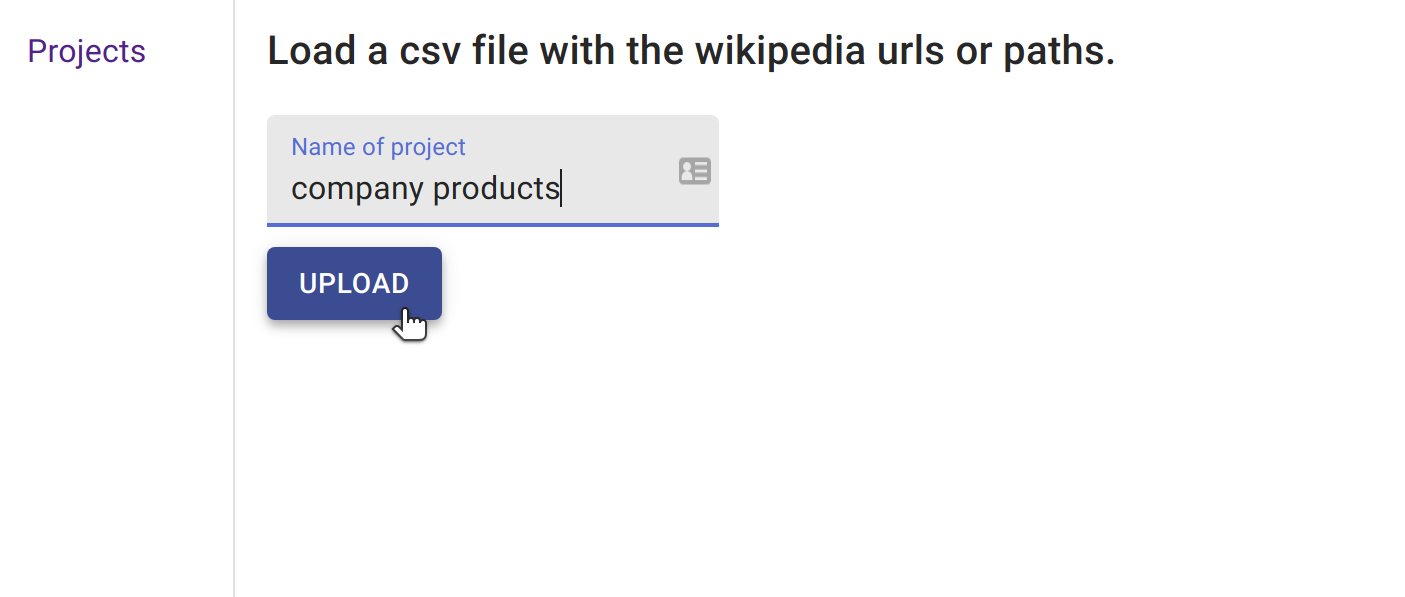Click the contact card autofill icon
The height and width of the screenshot is (597, 1405).
click(x=694, y=171)
